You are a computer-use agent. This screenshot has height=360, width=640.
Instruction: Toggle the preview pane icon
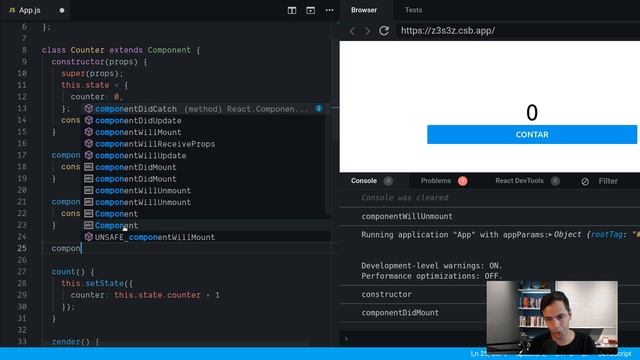pyautogui.click(x=311, y=10)
